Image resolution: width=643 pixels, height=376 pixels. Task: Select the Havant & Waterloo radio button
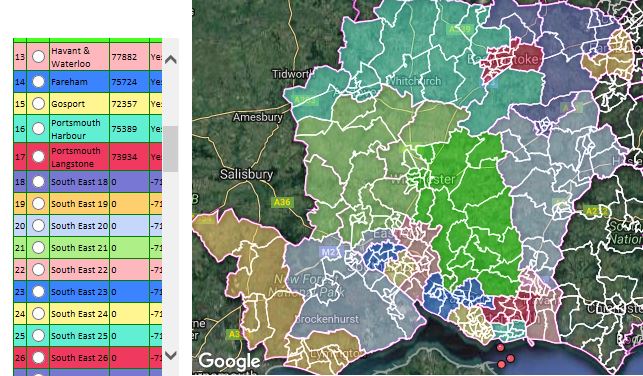coord(38,57)
